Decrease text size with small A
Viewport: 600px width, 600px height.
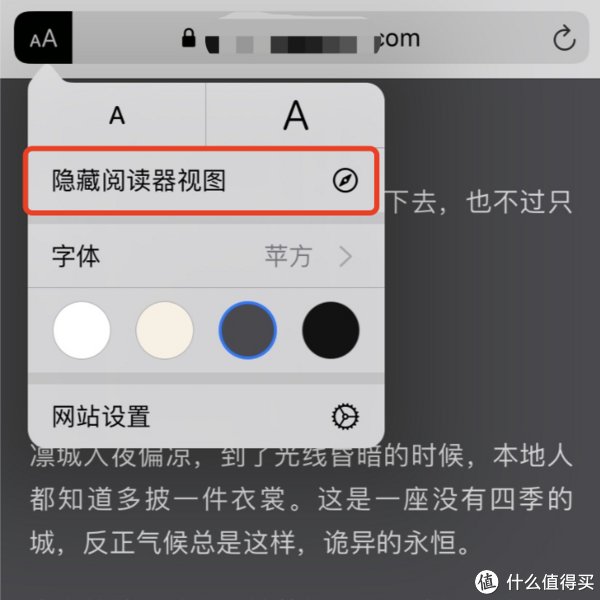tap(117, 115)
